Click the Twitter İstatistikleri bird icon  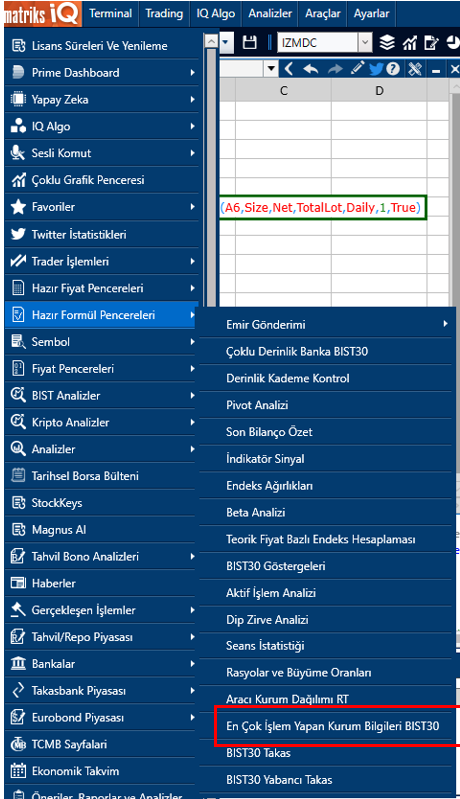pyautogui.click(x=18, y=234)
